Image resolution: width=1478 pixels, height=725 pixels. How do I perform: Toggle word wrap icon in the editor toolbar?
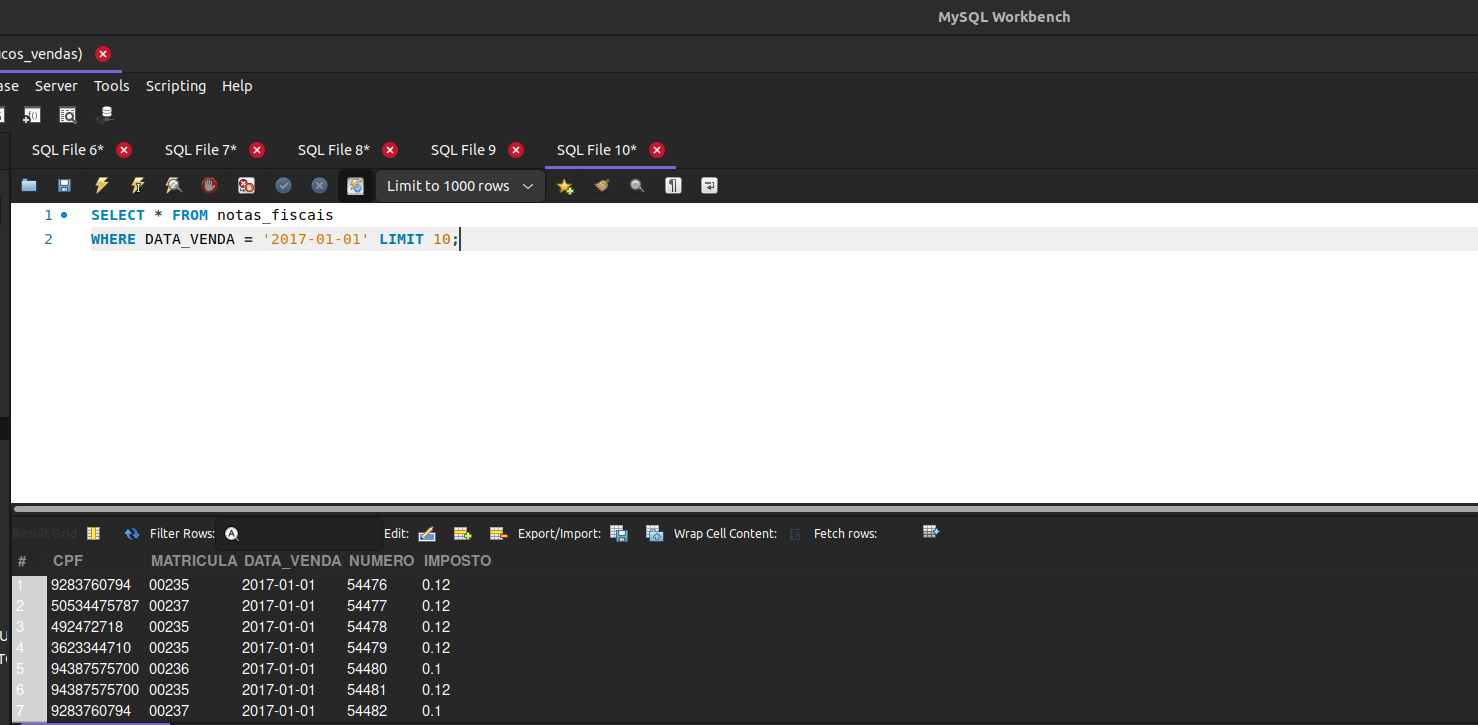point(709,186)
